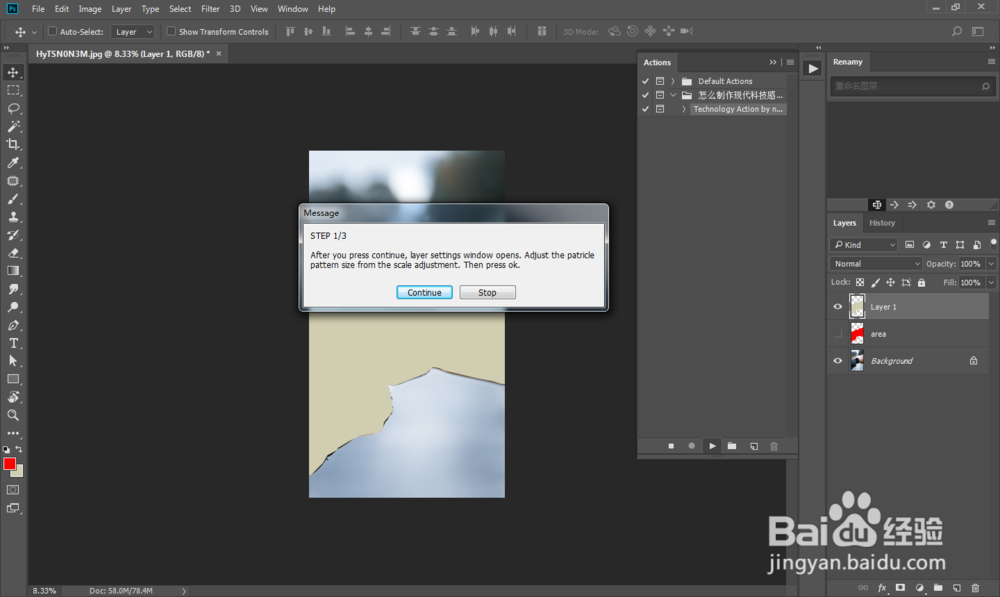
Task: Select the Horizontal Type tool
Action: tap(13, 343)
